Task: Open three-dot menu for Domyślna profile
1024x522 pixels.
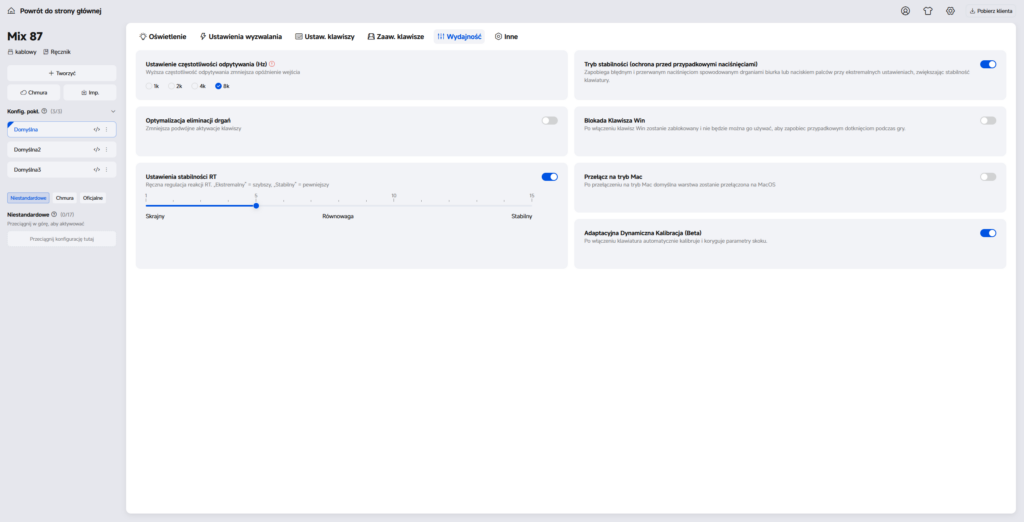Action: (107, 129)
